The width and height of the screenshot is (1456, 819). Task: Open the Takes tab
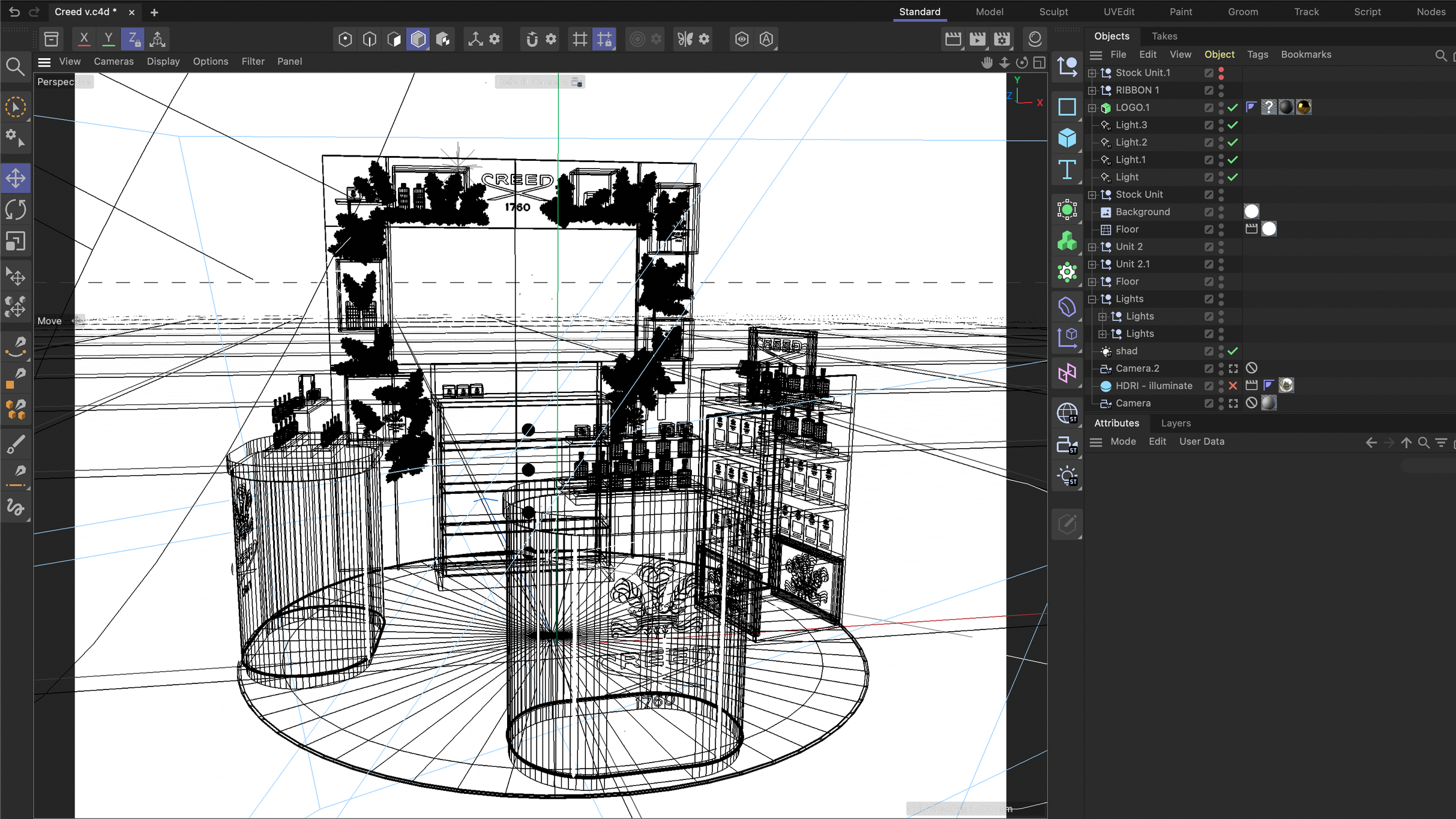tap(1164, 36)
